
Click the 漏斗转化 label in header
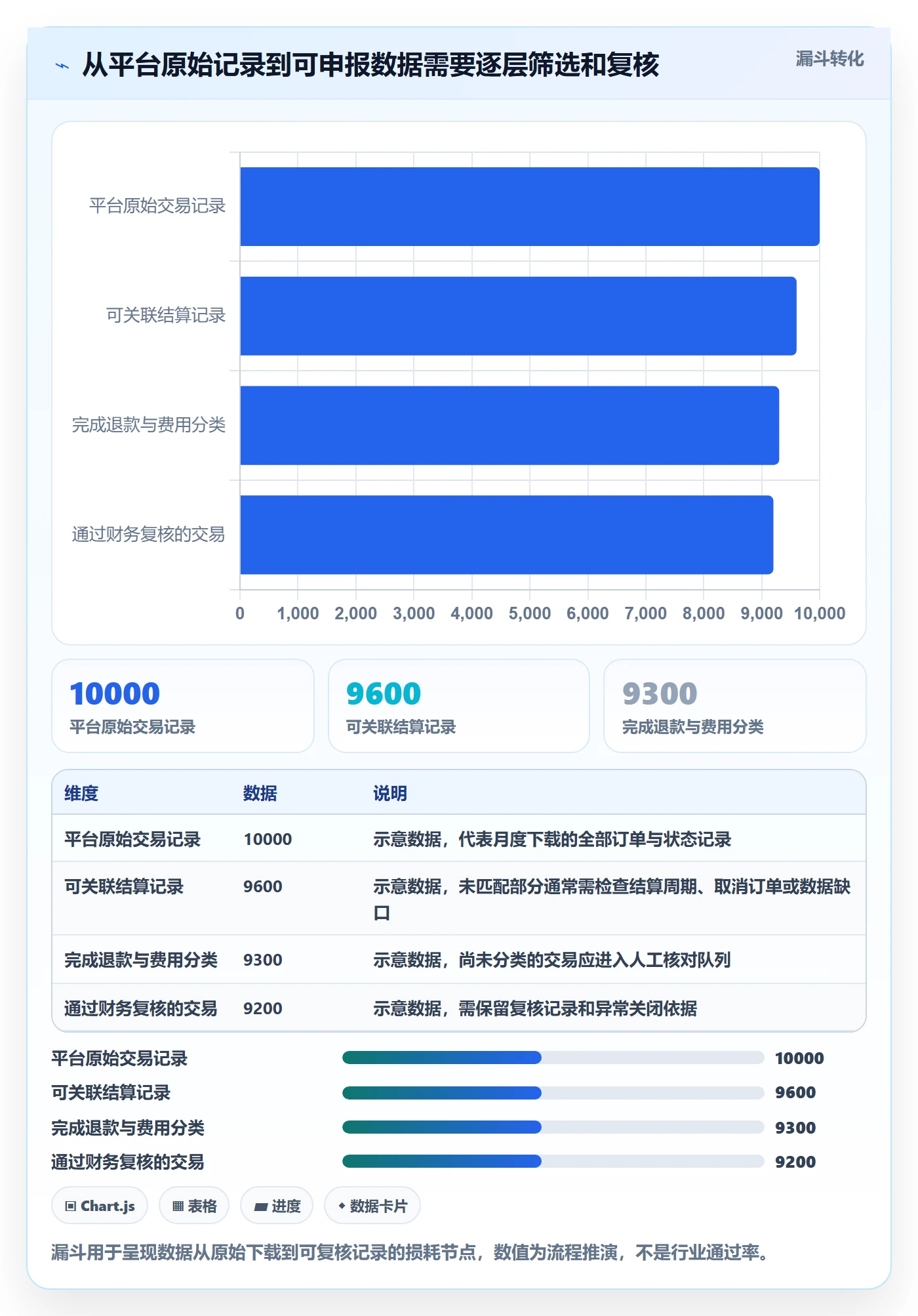pyautogui.click(x=829, y=59)
